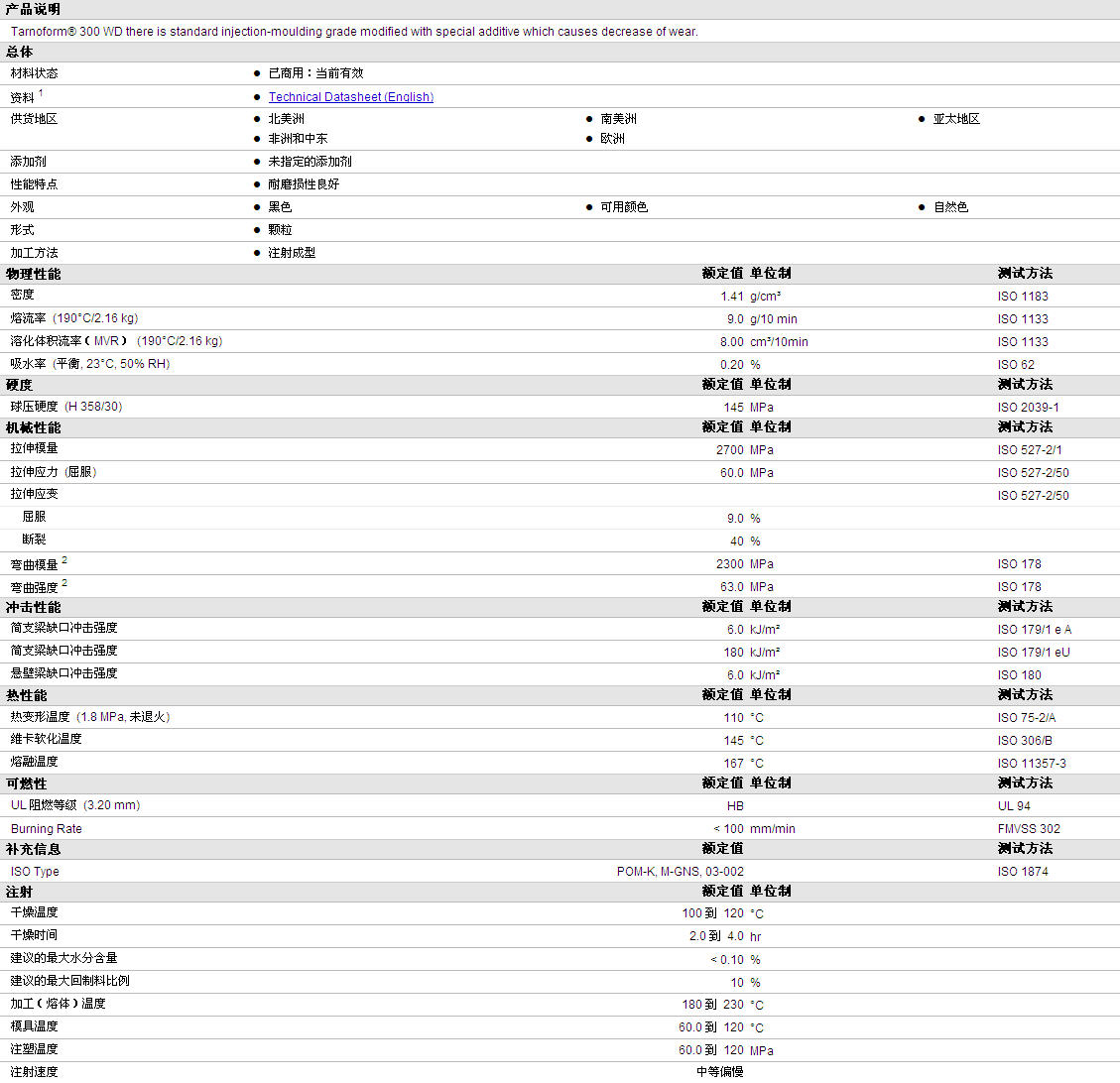This screenshot has width=1120, height=1083.
Task: Click the 颗粒 form entry
Action: click(280, 230)
